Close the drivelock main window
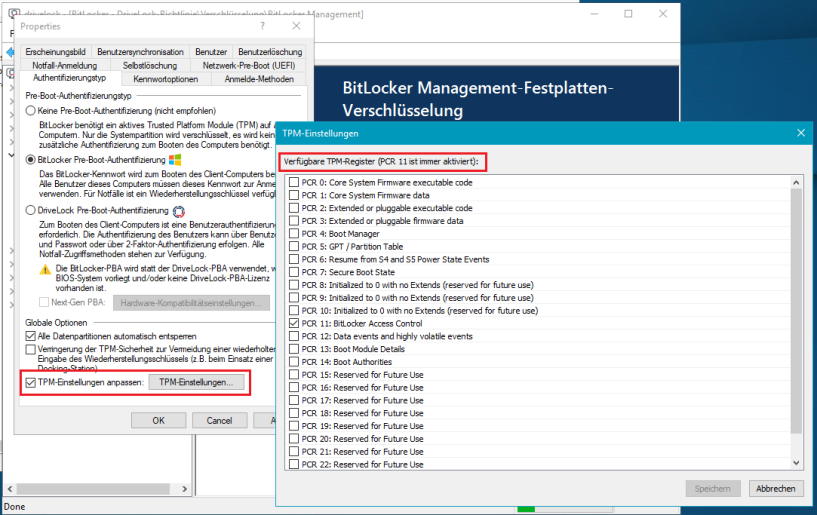817x515 pixels. click(663, 14)
